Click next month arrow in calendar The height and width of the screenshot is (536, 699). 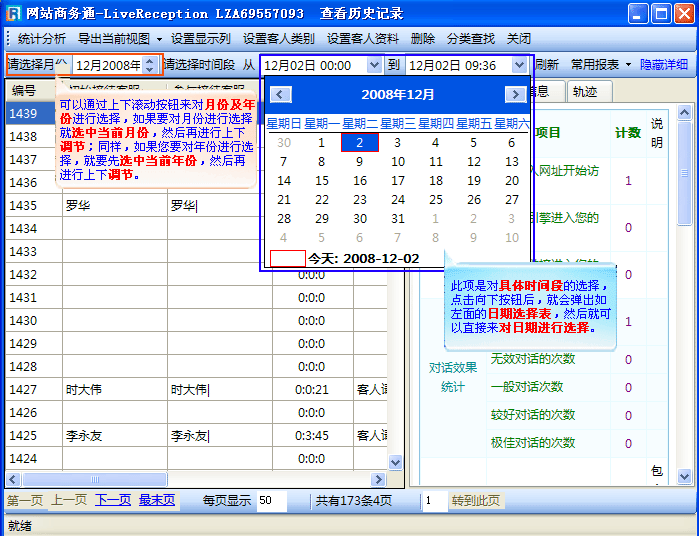pos(515,95)
